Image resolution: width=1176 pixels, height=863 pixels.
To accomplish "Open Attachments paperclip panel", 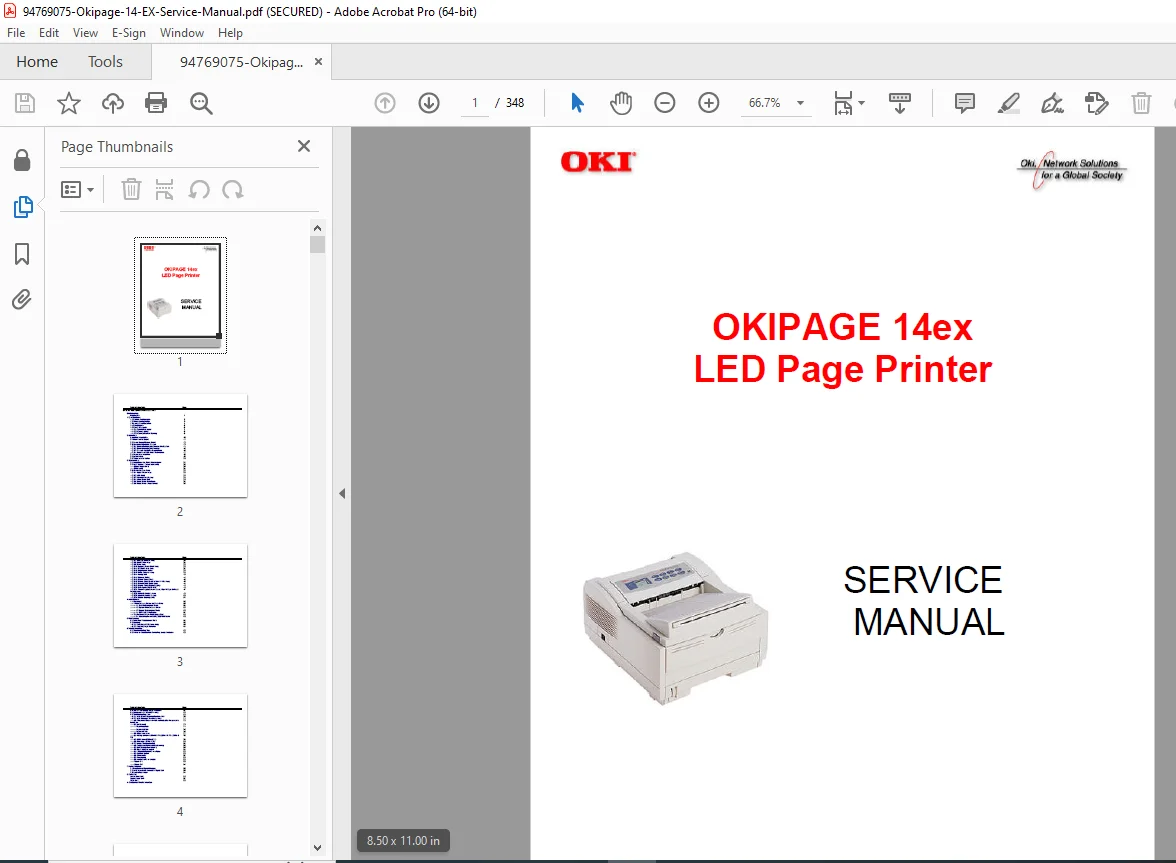I will tap(22, 300).
